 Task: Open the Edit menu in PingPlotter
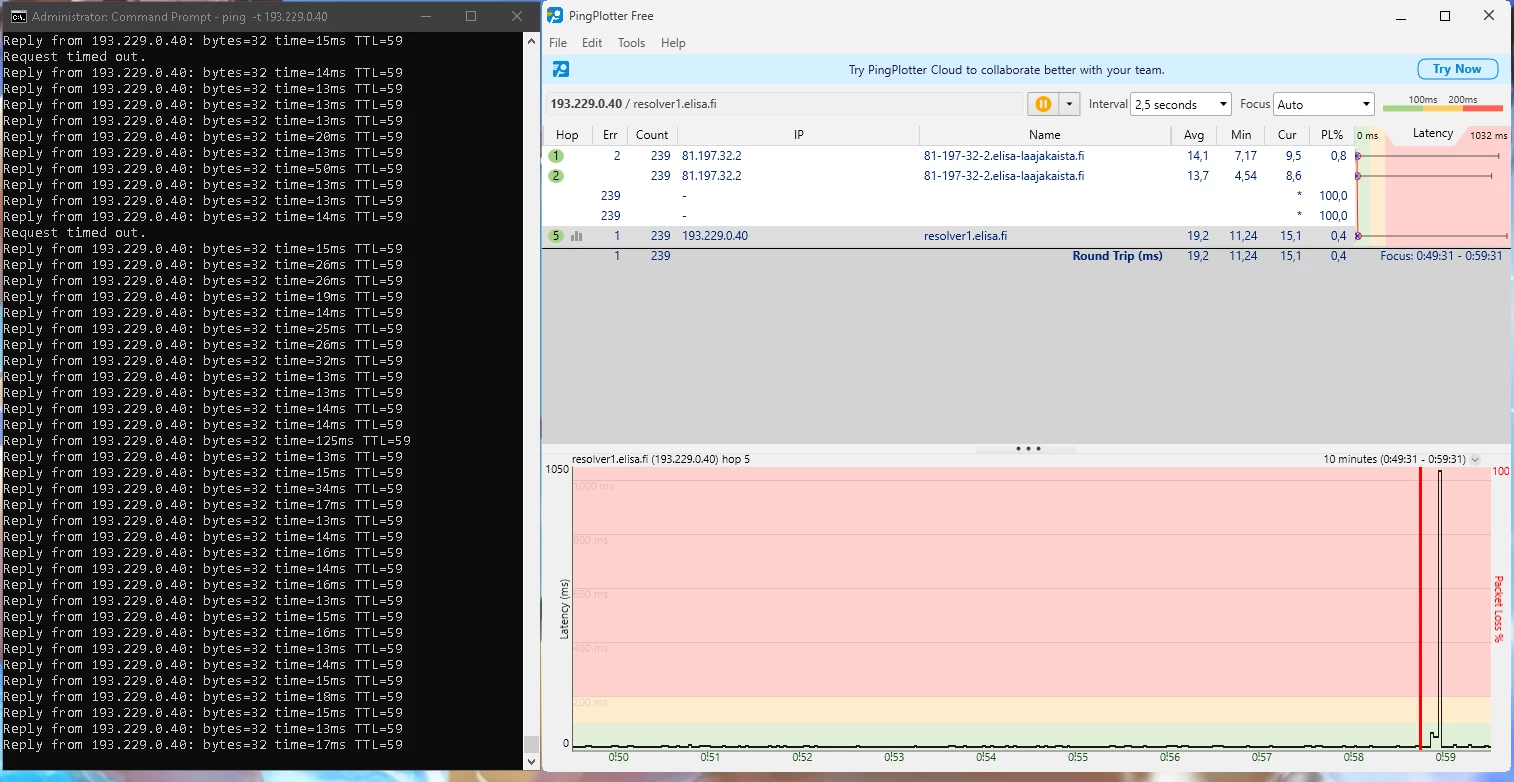tap(592, 43)
